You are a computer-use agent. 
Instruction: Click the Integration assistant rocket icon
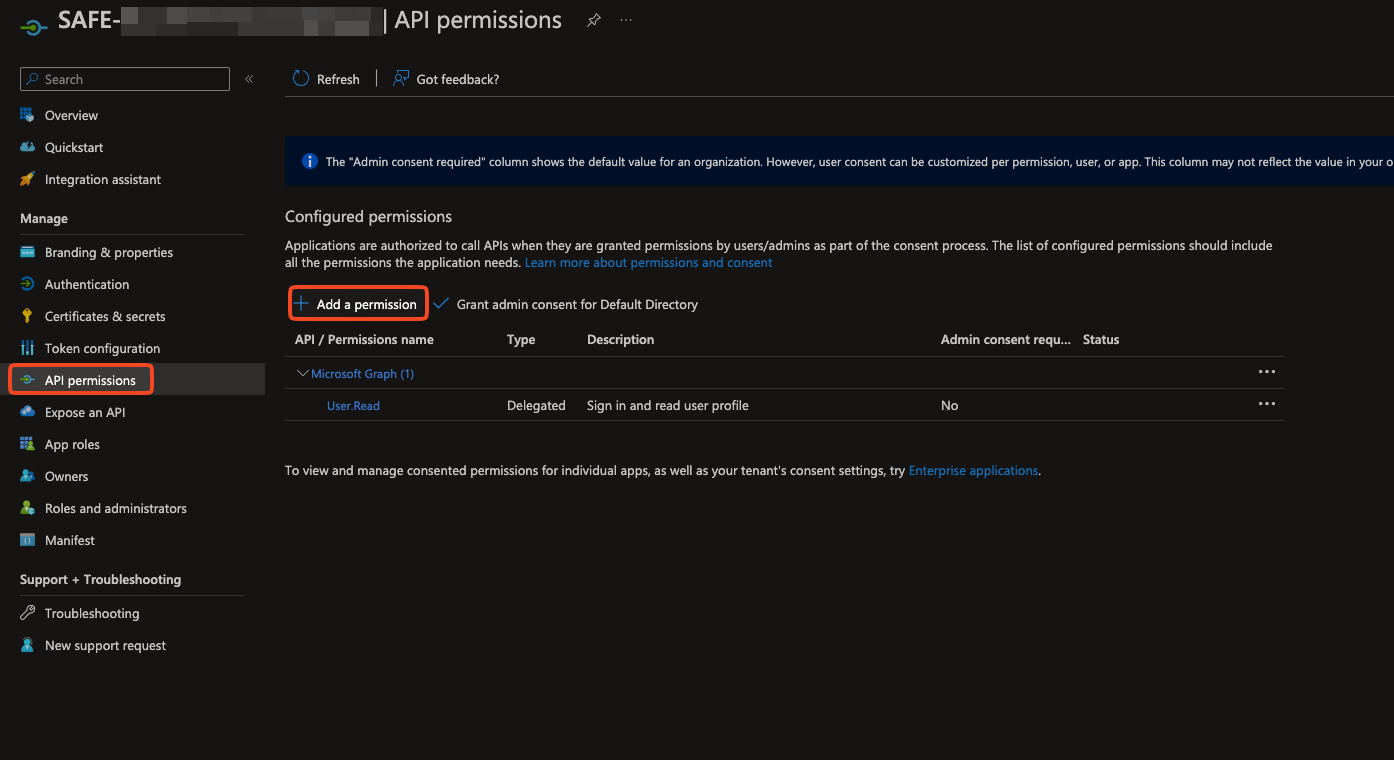[x=27, y=179]
